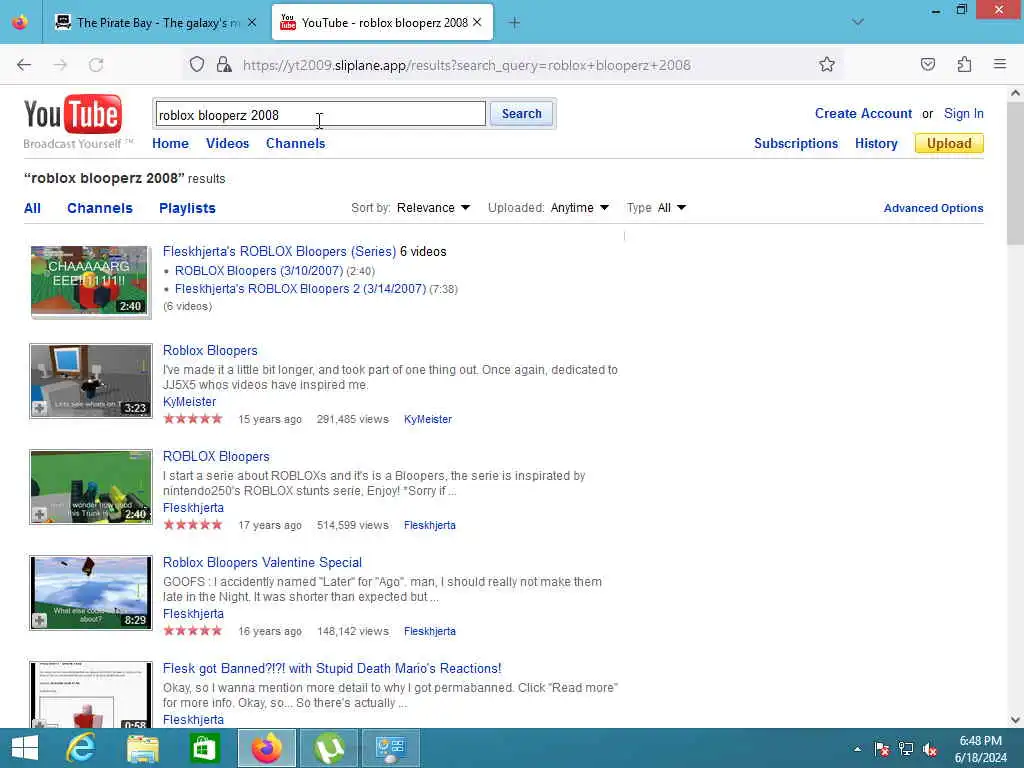Viewport: 1024px width, 768px height.
Task: Click the Action Center flag tray icon
Action: point(881,749)
